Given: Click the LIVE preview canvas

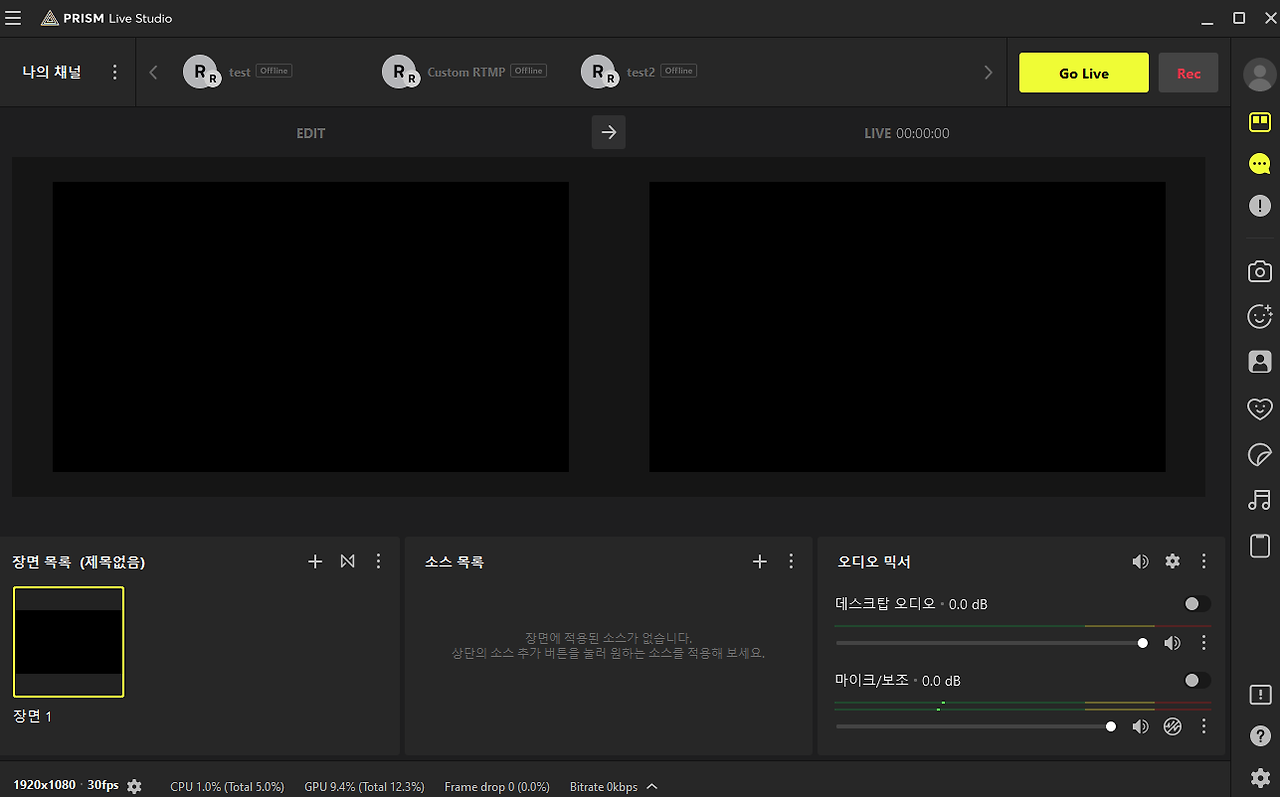Looking at the screenshot, I should point(907,327).
